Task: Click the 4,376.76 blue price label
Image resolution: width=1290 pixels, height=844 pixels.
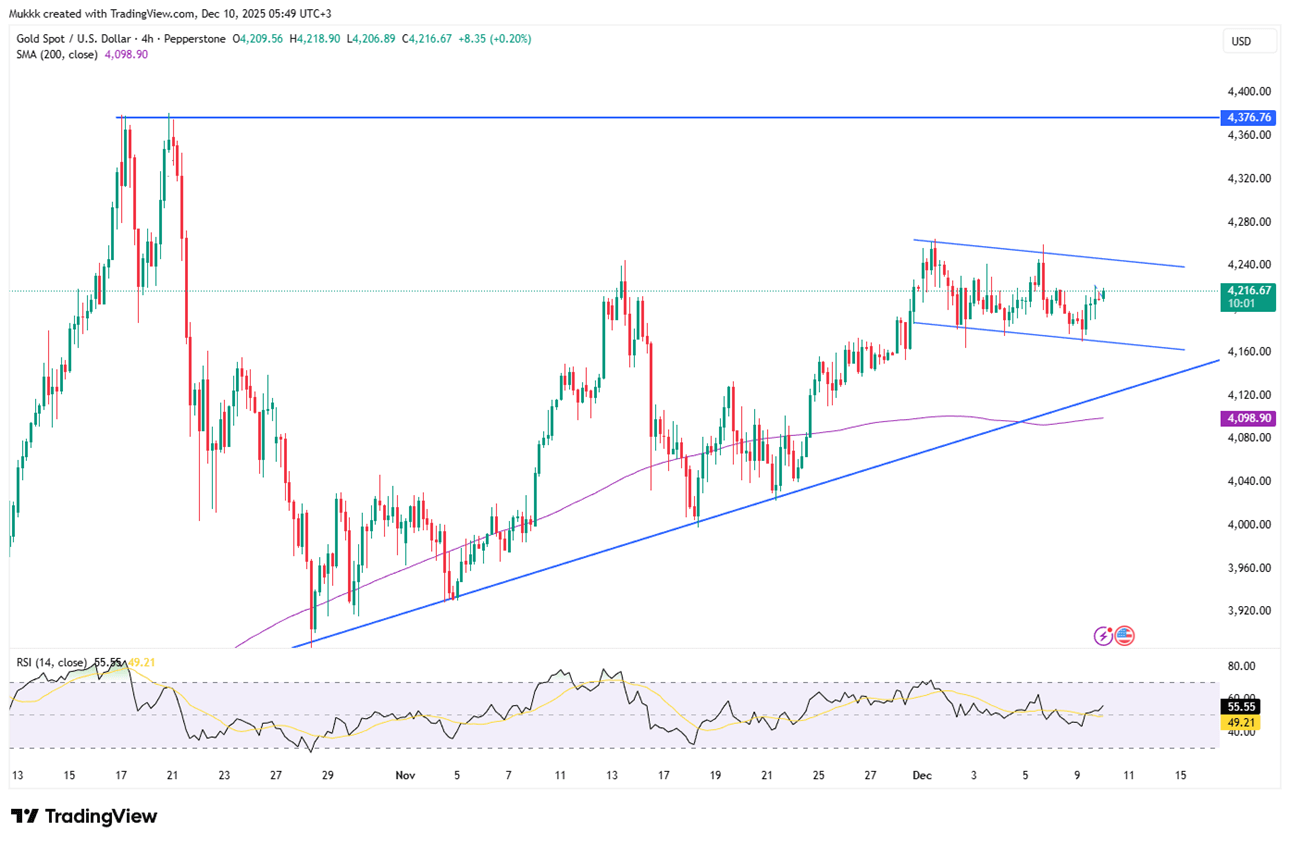Action: tap(1248, 117)
